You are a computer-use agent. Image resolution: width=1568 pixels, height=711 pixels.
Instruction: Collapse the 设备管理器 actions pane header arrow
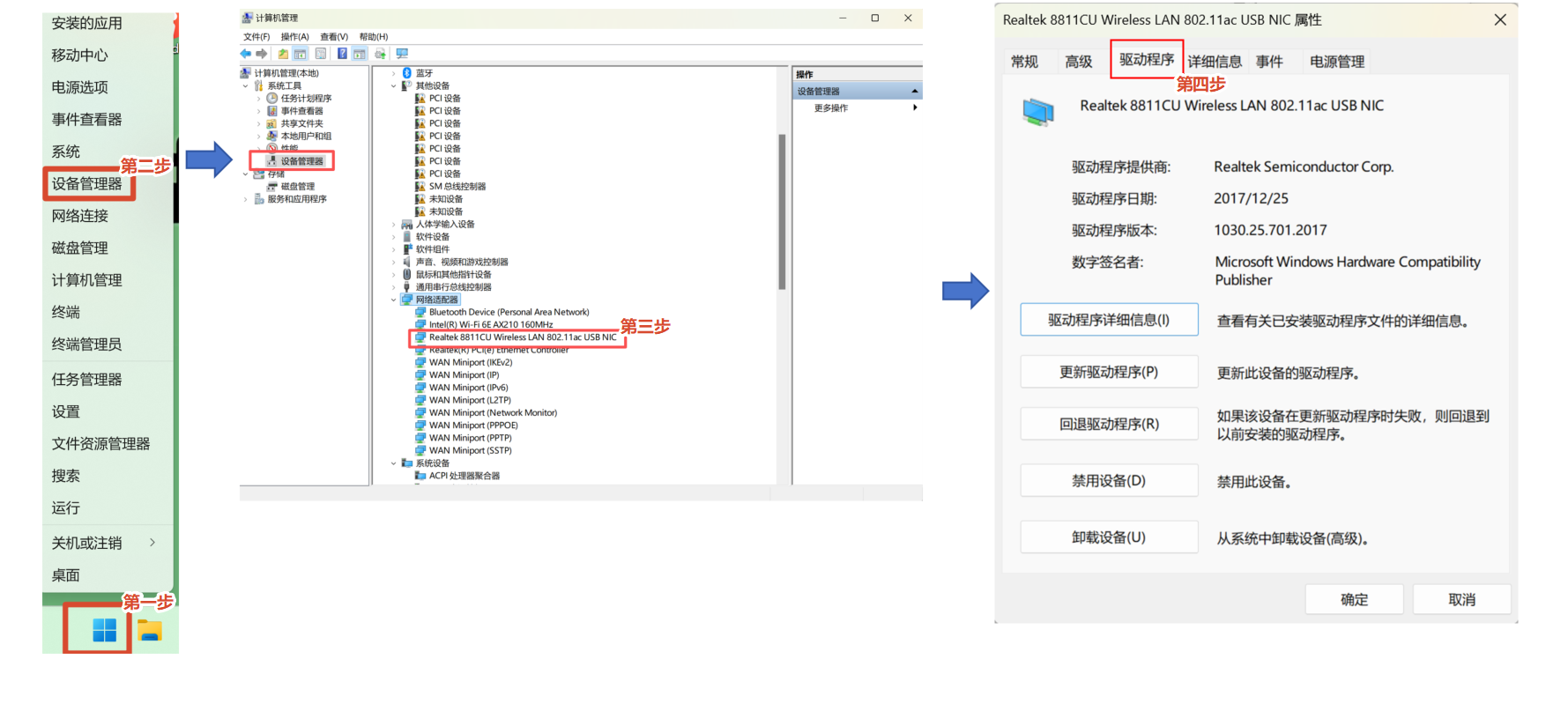pyautogui.click(x=915, y=92)
